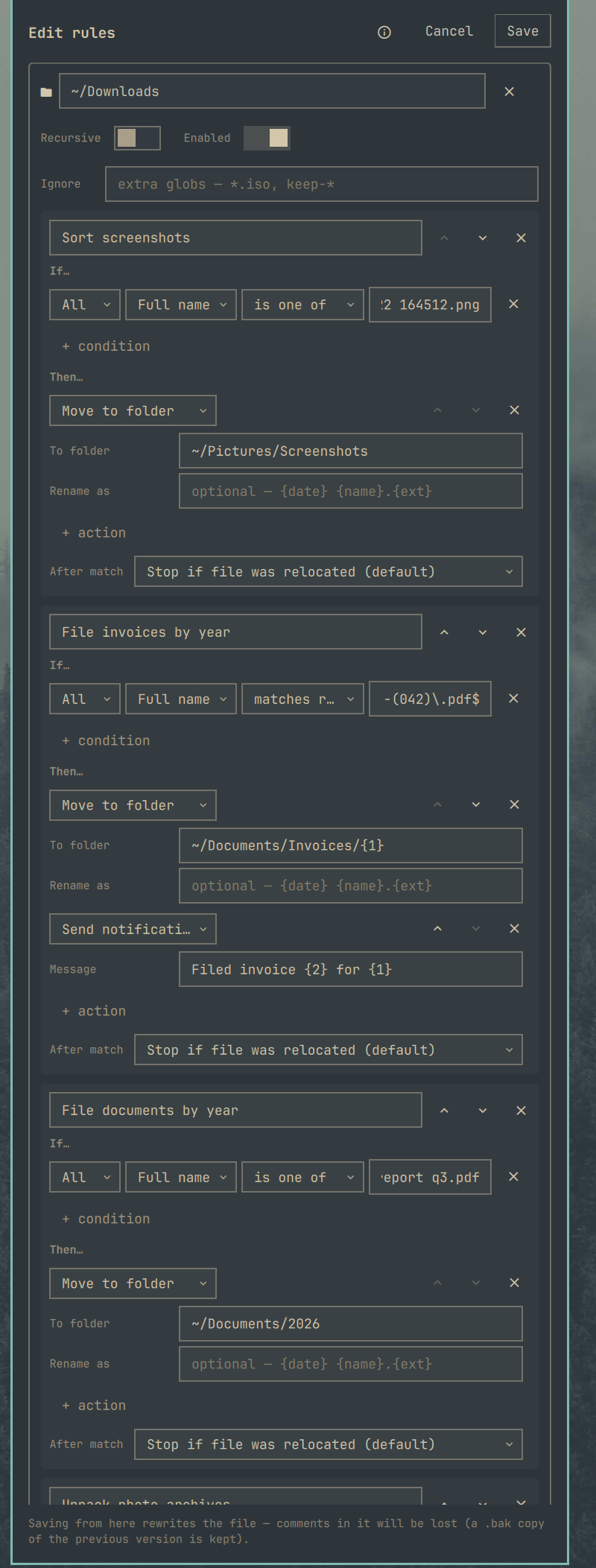Open Move to folder dropdown in Sort screenshots
The image size is (596, 1568).
pyautogui.click(x=133, y=410)
